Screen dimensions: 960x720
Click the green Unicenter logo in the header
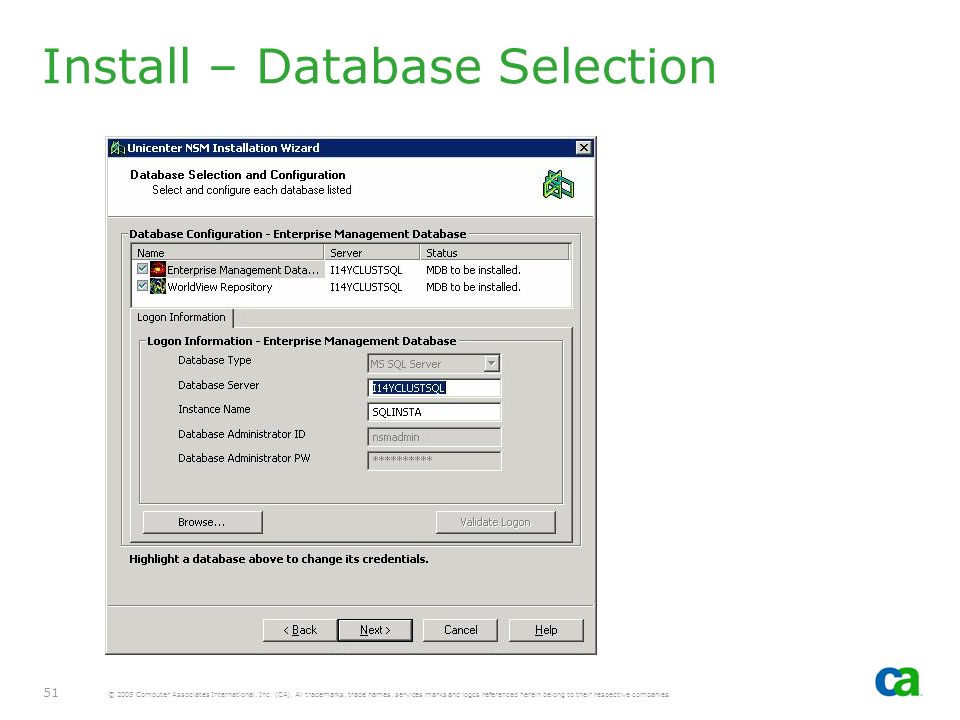pyautogui.click(x=558, y=185)
